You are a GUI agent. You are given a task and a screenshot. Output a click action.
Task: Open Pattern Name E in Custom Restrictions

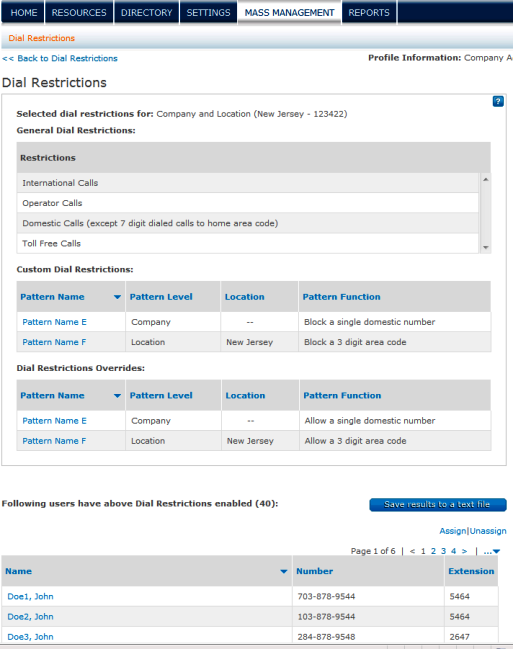[x=54, y=322]
